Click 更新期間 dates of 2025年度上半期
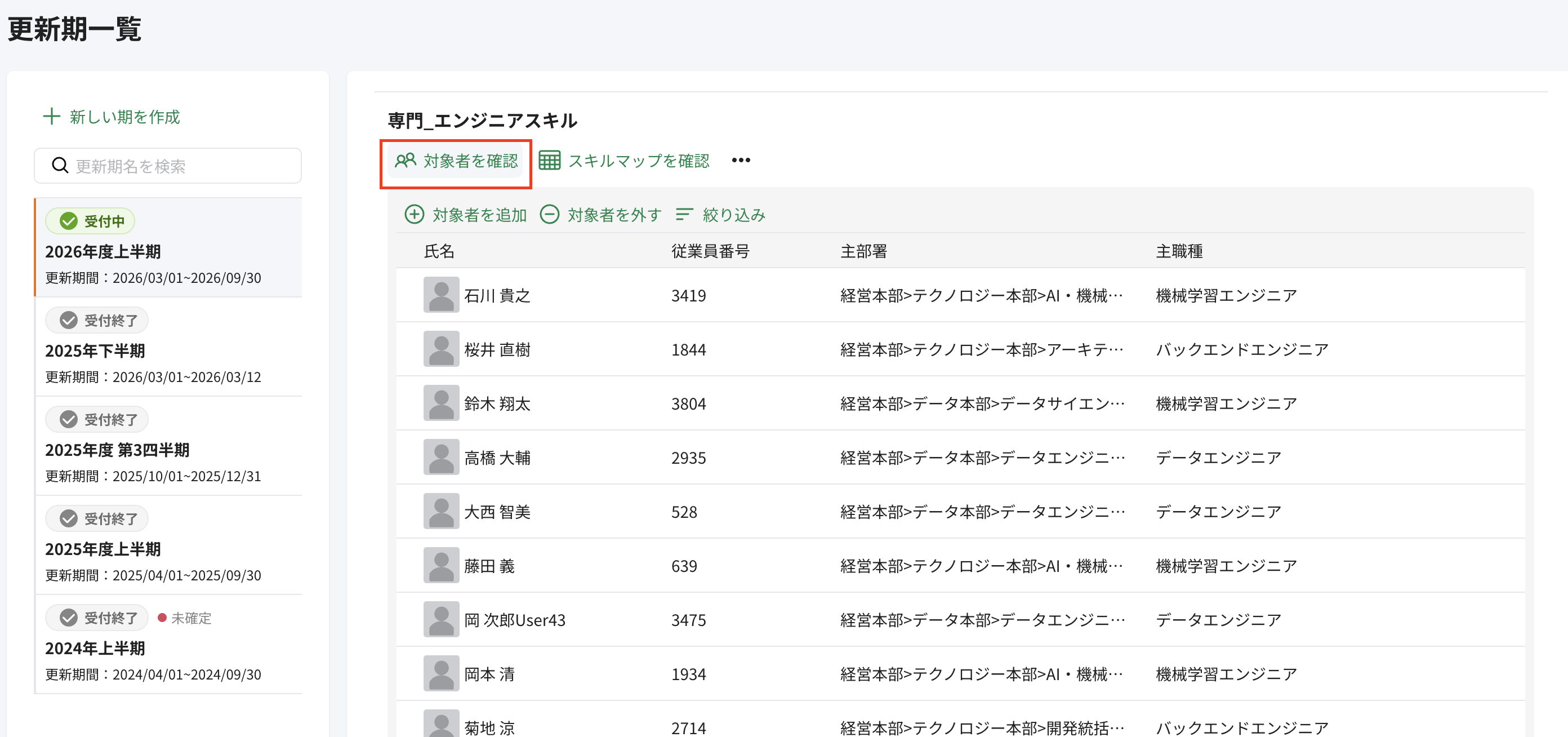The height and width of the screenshot is (737, 1568). (153, 575)
